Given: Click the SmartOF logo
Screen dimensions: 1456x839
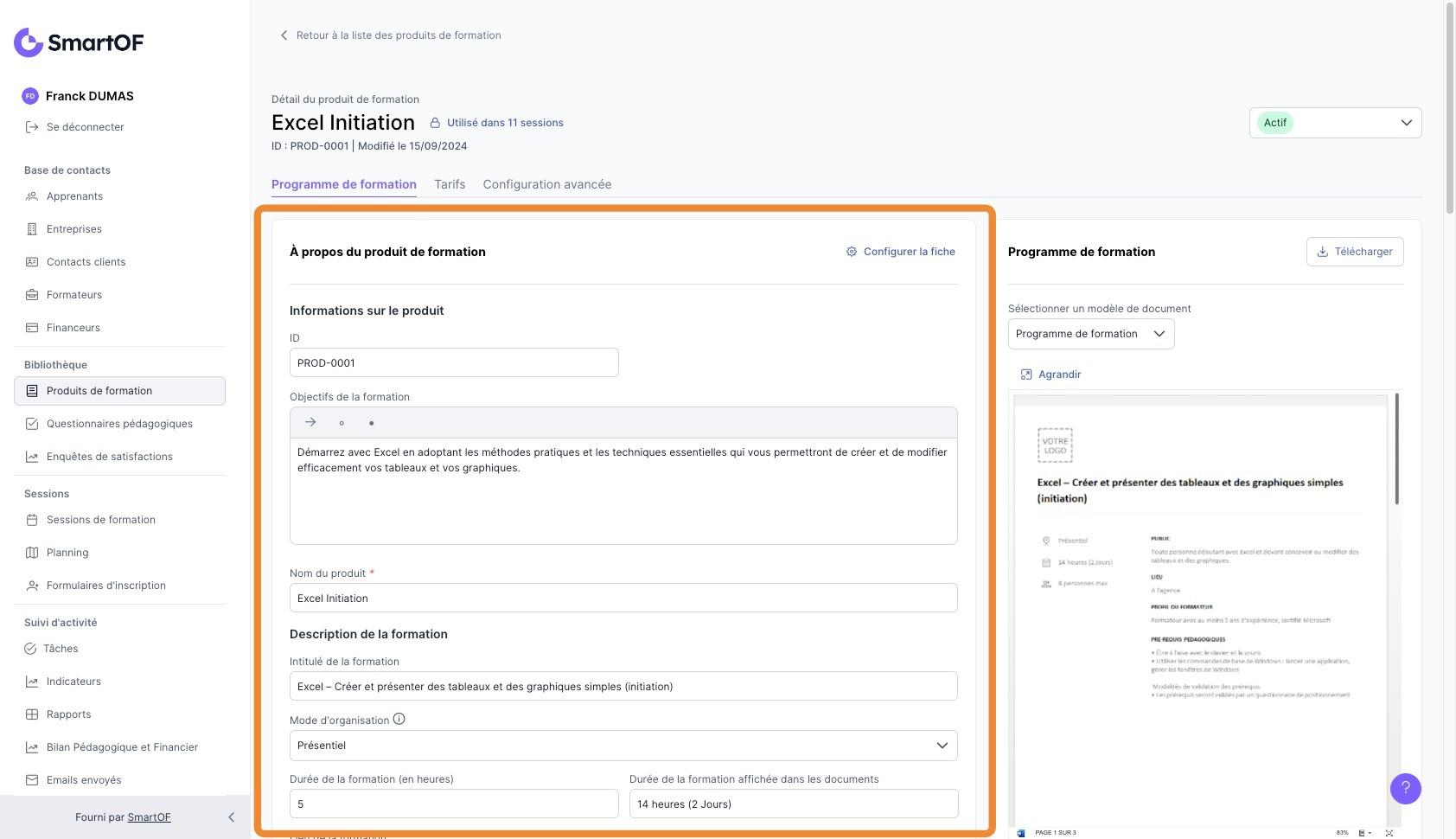Looking at the screenshot, I should pyautogui.click(x=79, y=42).
